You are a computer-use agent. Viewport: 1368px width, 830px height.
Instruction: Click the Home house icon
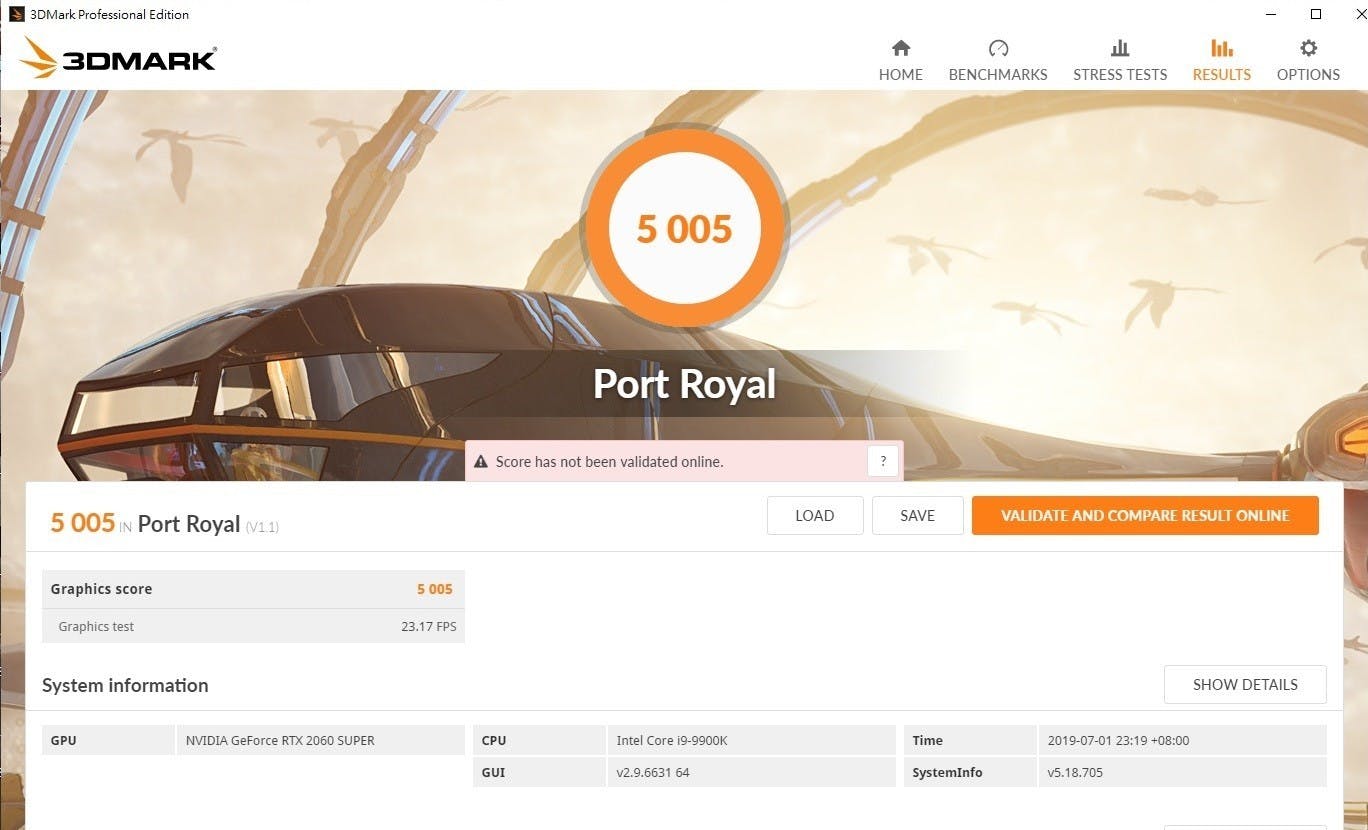pyautogui.click(x=901, y=48)
